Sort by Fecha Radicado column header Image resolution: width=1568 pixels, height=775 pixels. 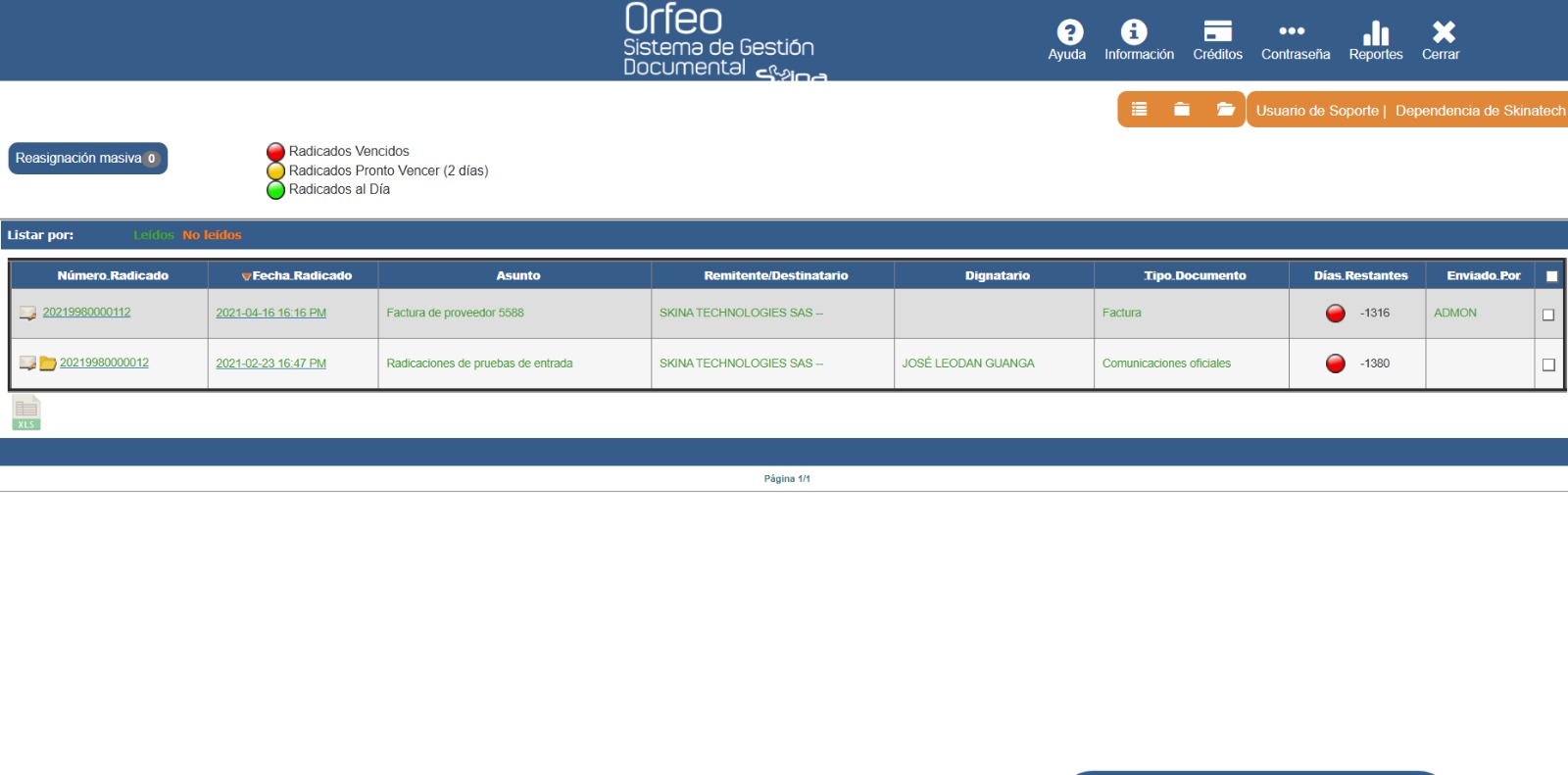coord(302,276)
